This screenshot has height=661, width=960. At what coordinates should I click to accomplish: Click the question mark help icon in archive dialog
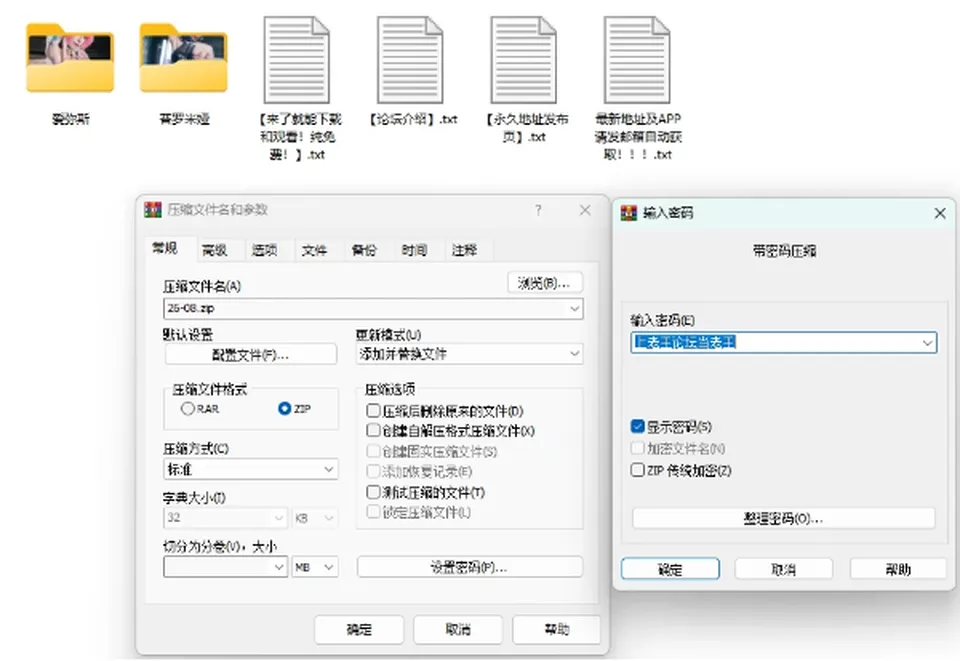coord(538,211)
